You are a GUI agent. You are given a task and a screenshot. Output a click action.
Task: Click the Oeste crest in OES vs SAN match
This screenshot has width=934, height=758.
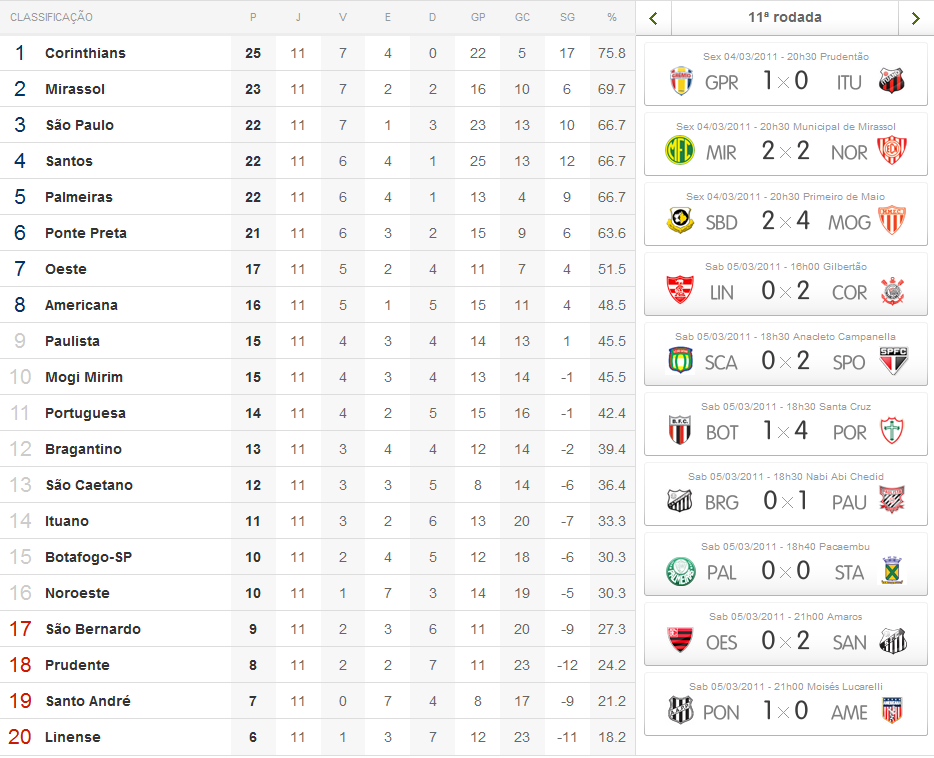click(x=681, y=641)
